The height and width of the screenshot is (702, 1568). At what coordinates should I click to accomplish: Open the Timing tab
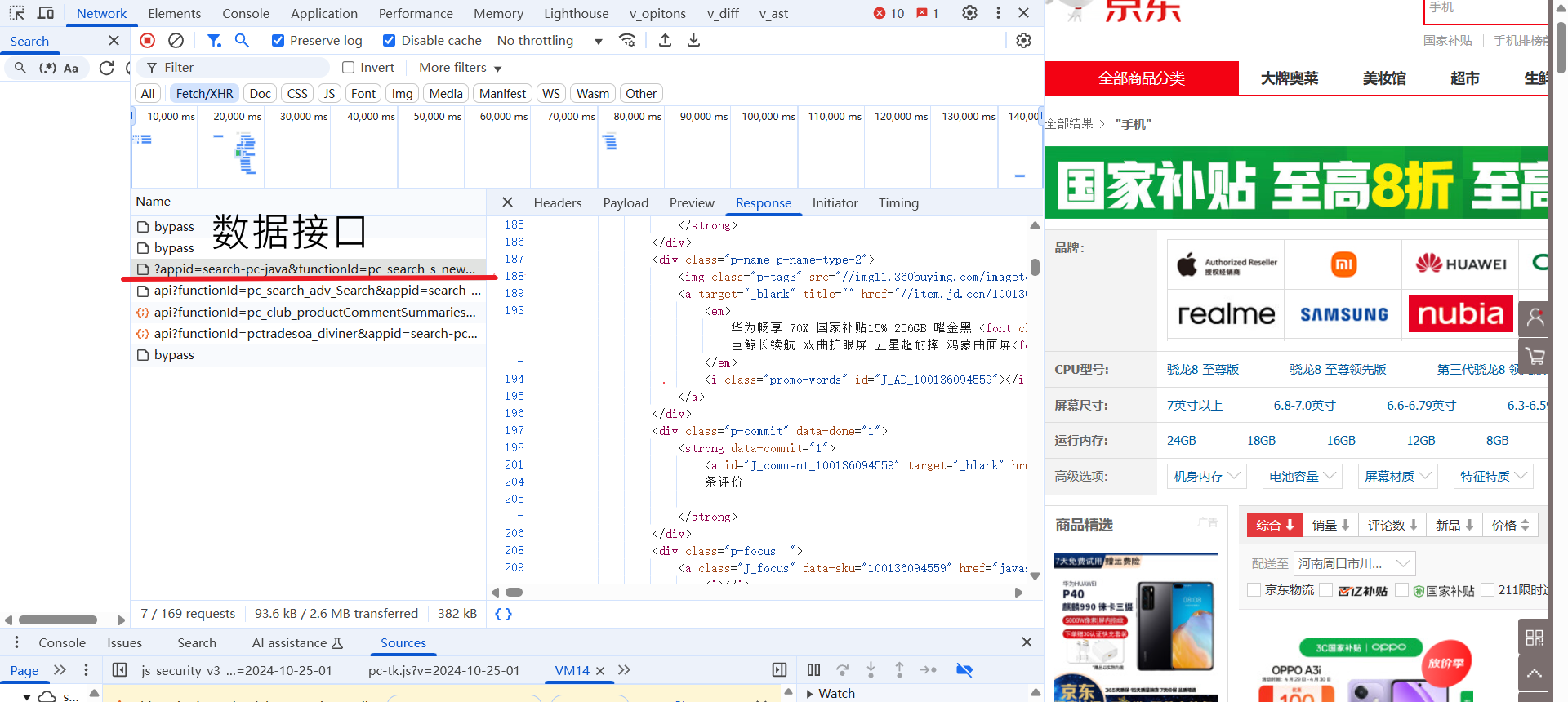898,202
